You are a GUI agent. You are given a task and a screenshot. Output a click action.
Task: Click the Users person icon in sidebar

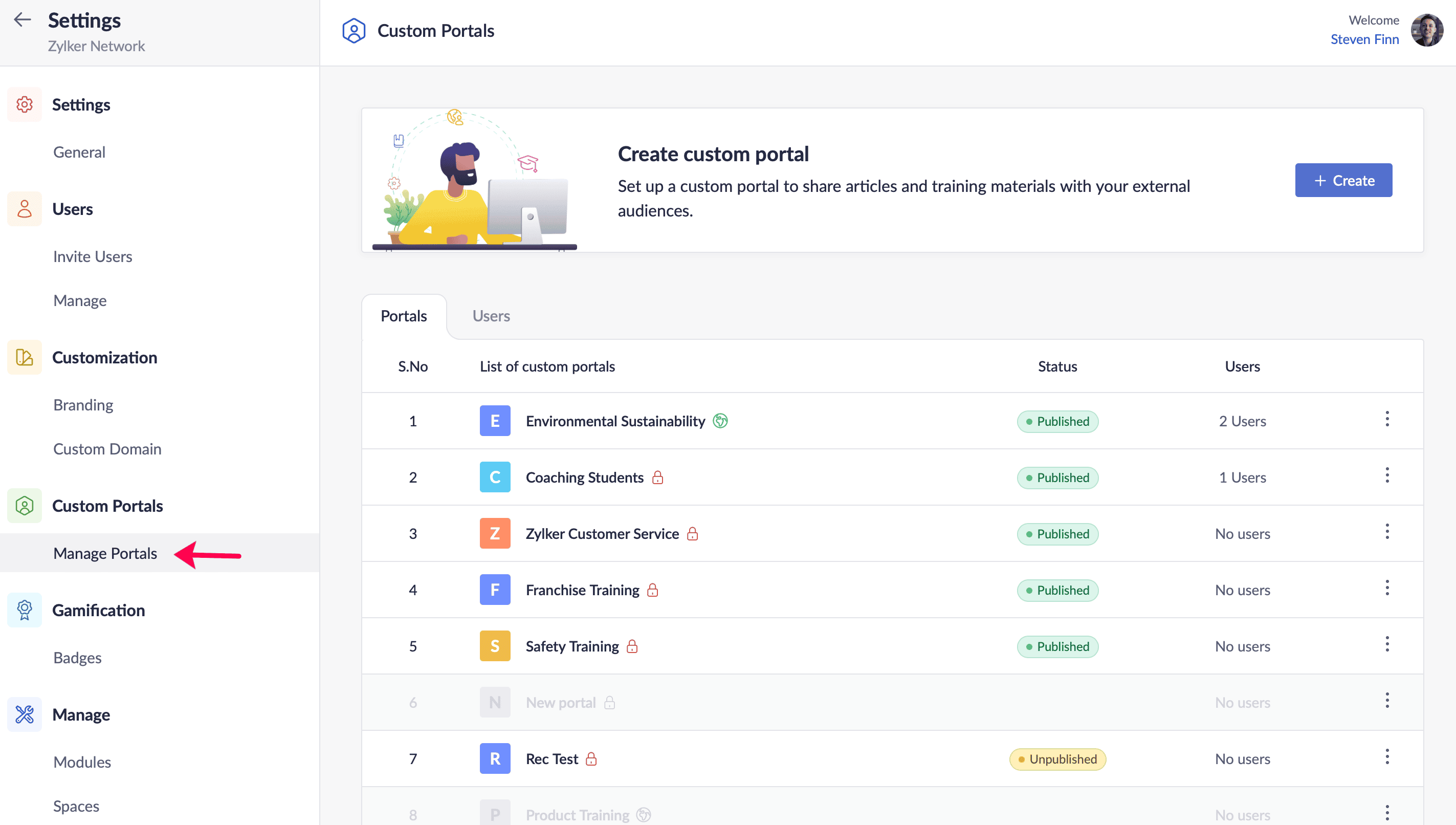25,209
